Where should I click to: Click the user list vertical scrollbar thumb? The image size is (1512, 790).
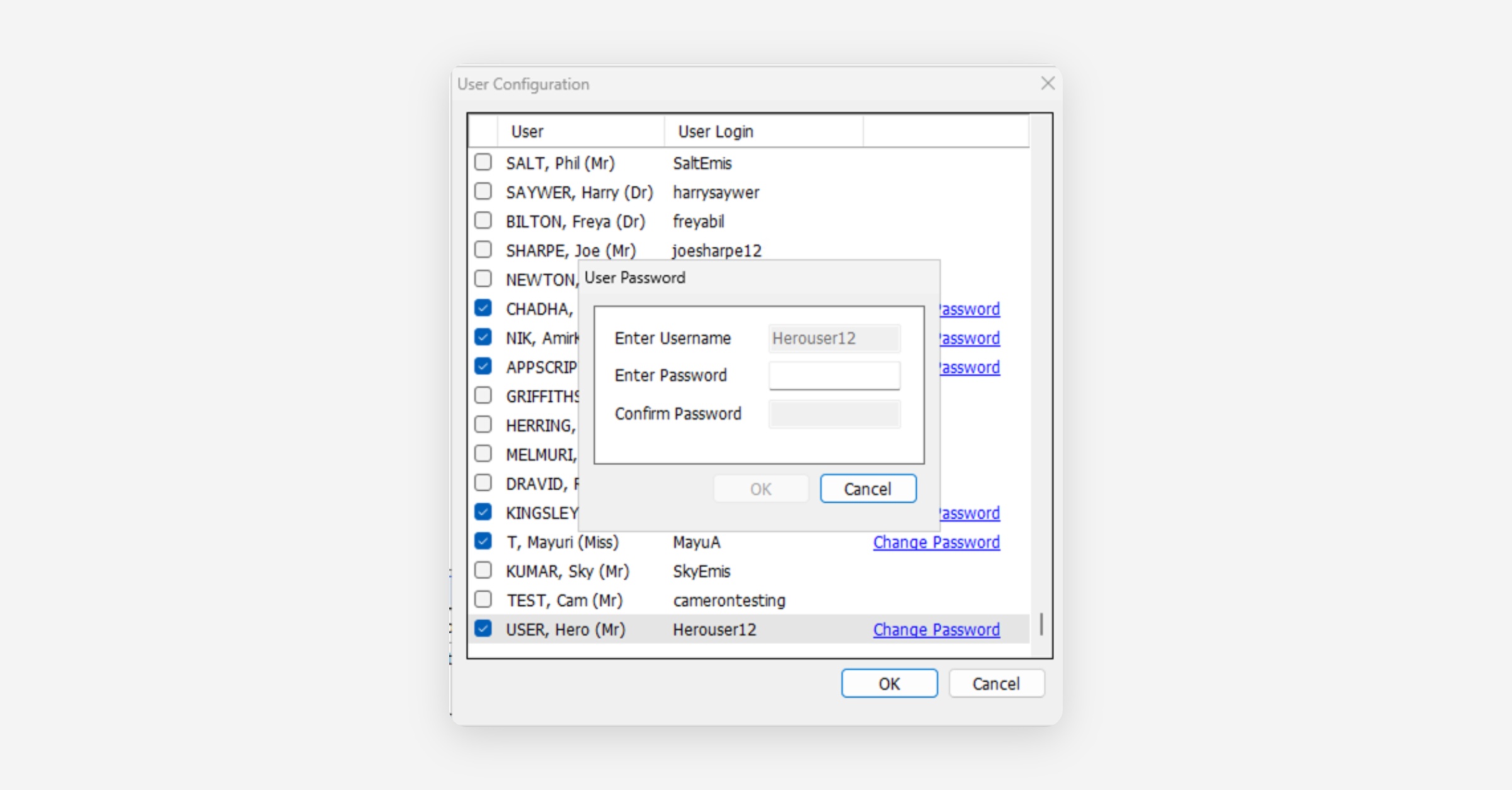(1041, 624)
